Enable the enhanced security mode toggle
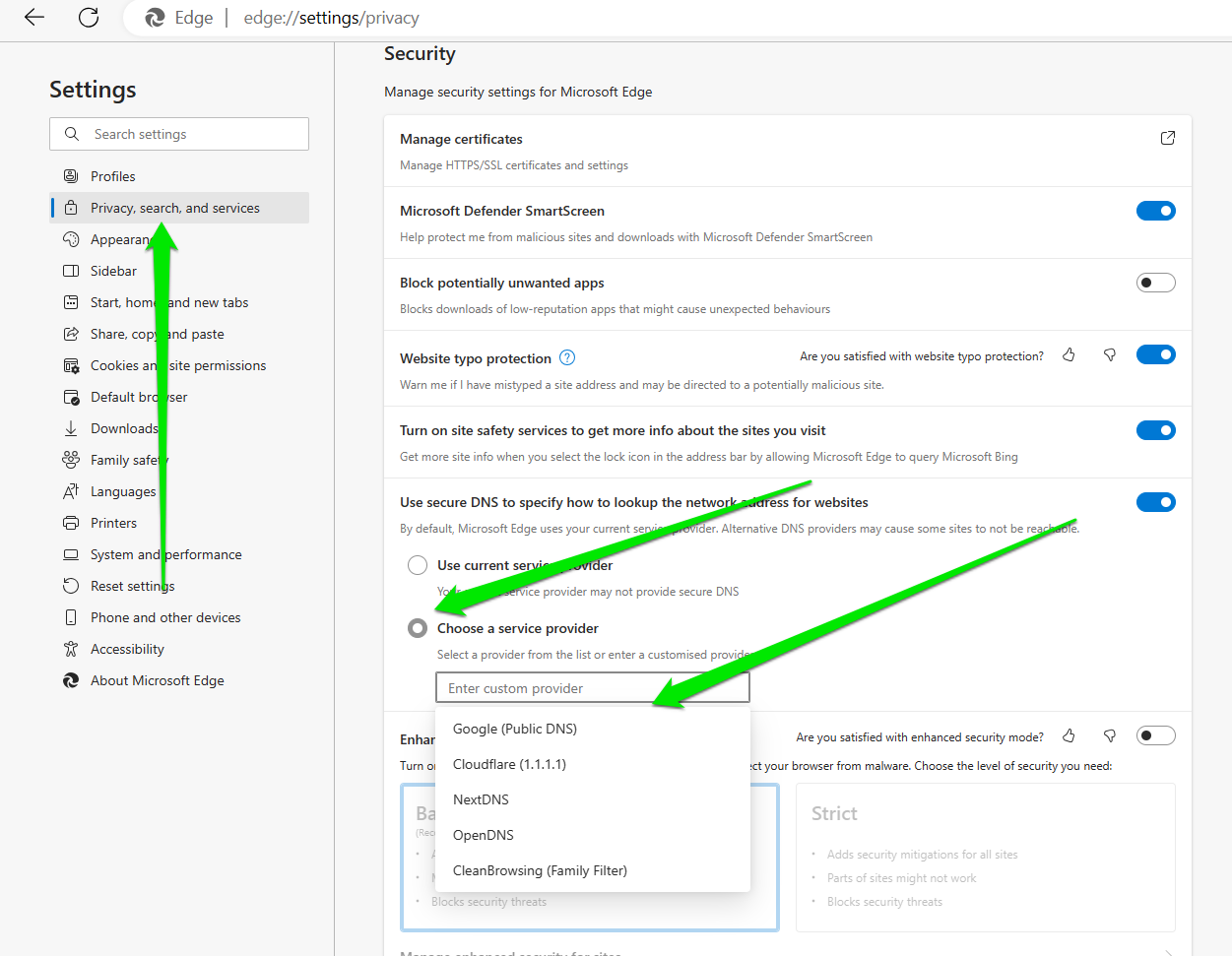The width and height of the screenshot is (1232, 956). point(1156,735)
